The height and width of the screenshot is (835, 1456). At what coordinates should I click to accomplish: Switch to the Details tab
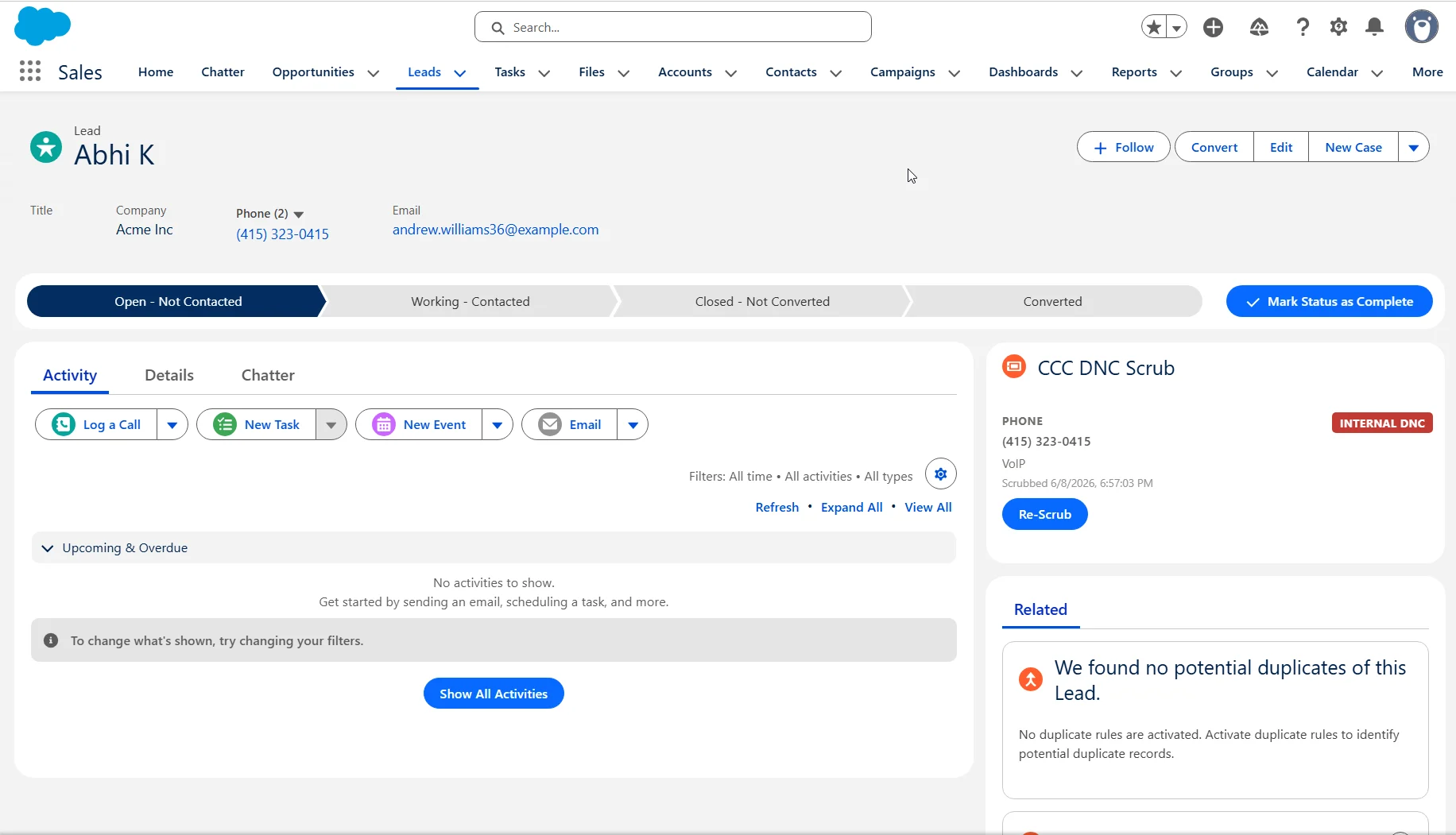169,375
